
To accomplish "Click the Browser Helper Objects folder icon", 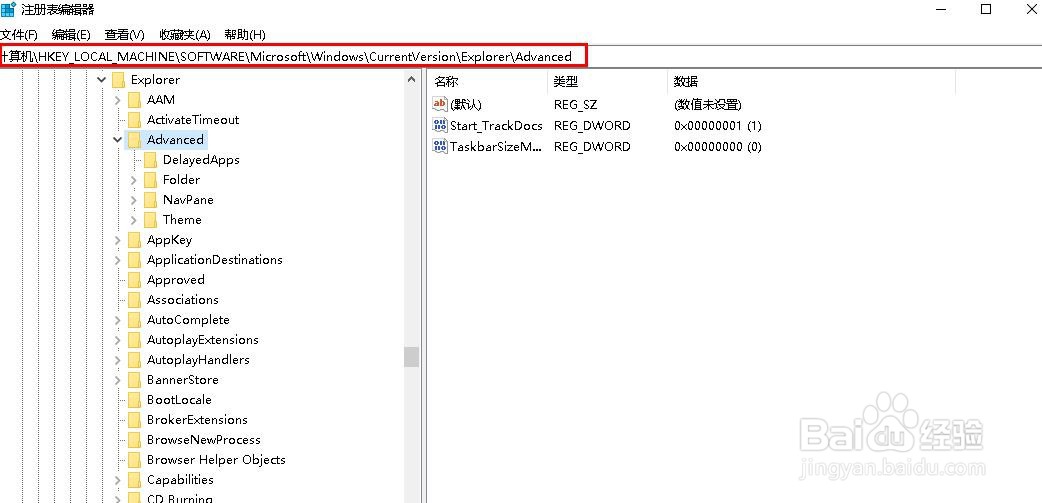I will coord(135,459).
